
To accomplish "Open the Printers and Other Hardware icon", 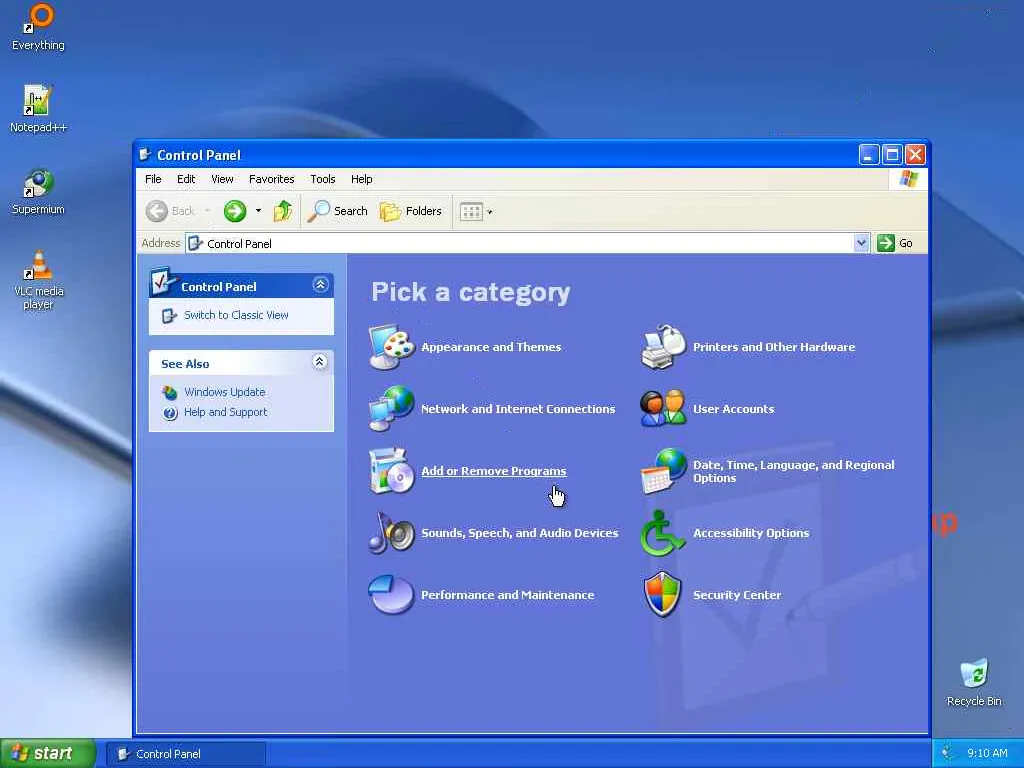I will 663,347.
